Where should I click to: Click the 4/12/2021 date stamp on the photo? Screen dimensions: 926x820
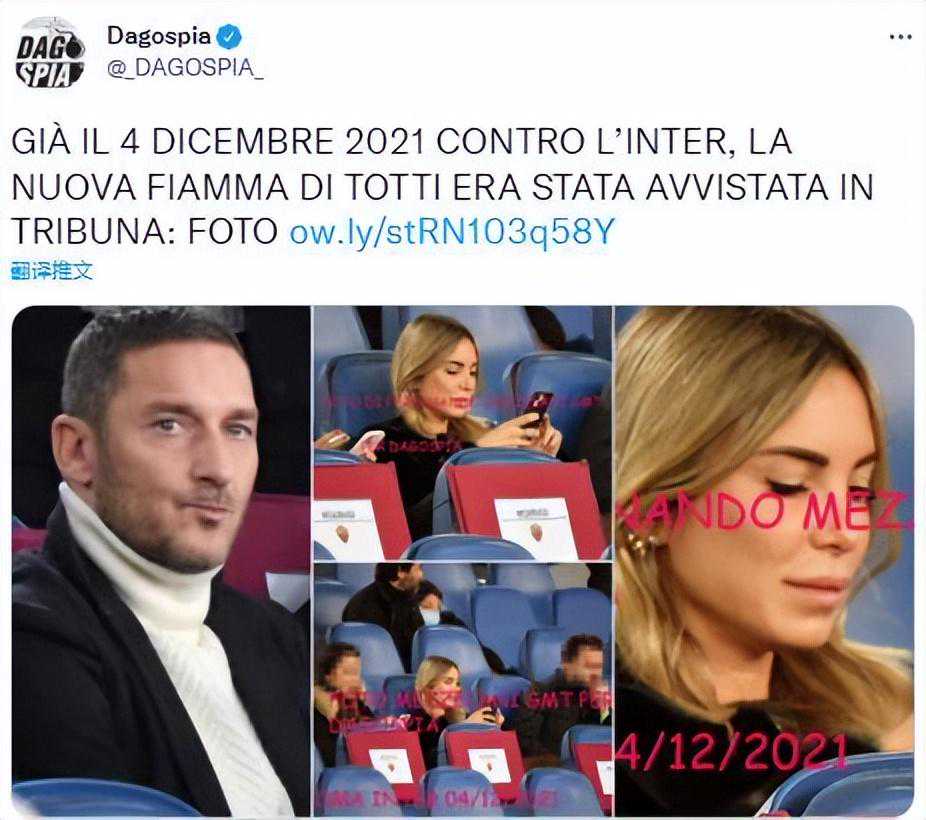click(x=731, y=751)
